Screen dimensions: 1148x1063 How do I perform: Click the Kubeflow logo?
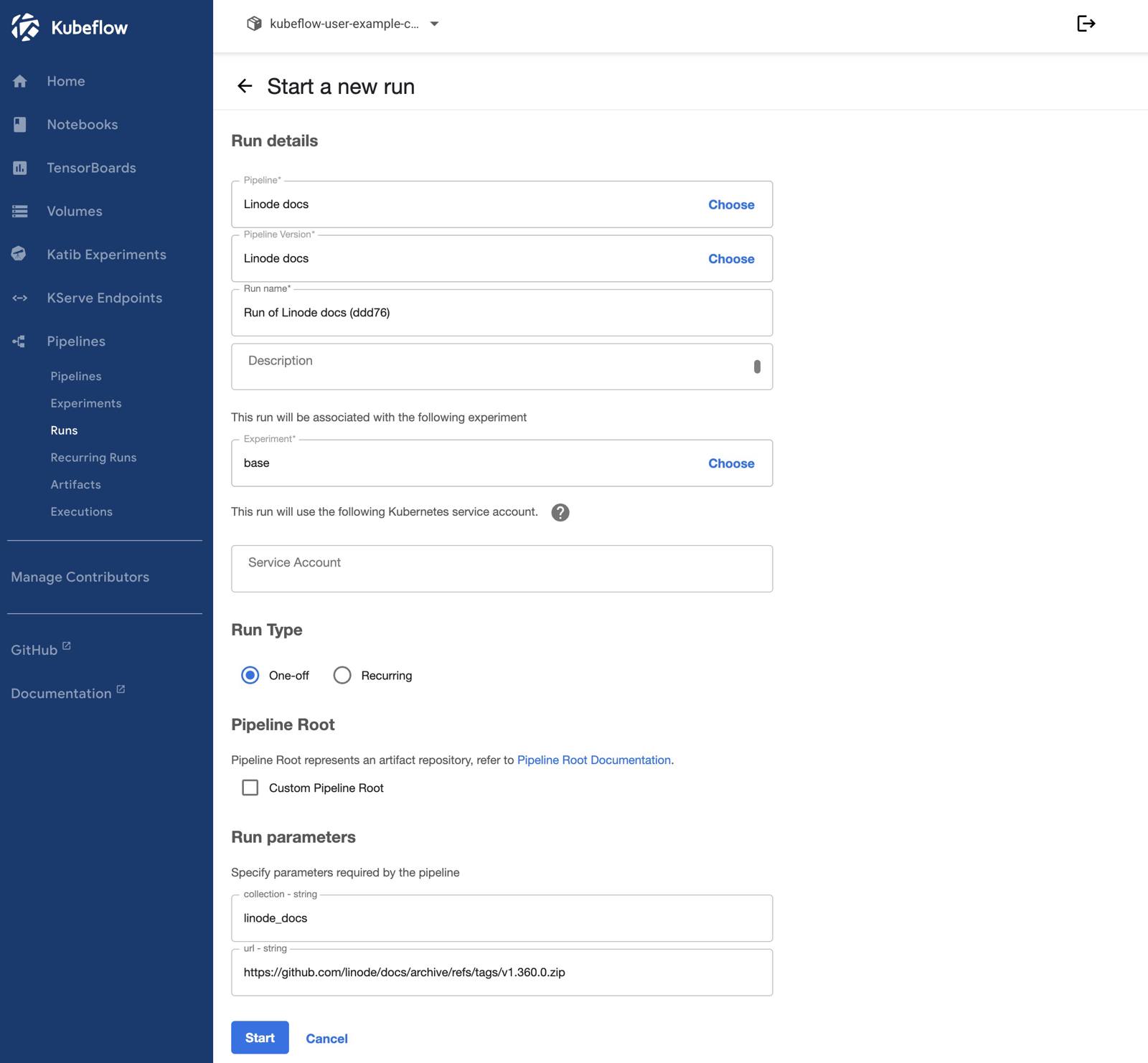(x=26, y=27)
